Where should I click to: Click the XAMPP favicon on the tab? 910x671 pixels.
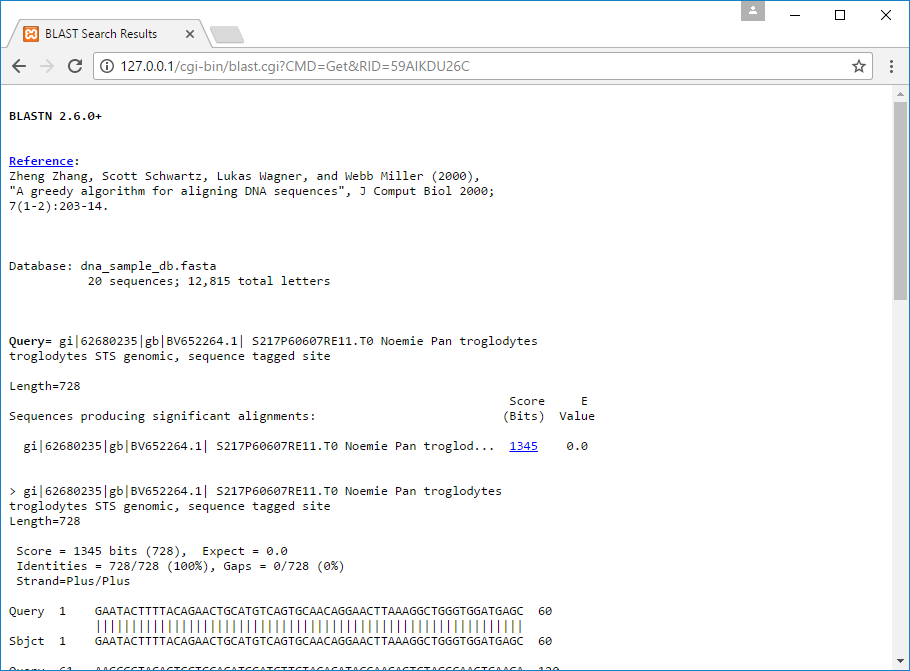pos(31,34)
